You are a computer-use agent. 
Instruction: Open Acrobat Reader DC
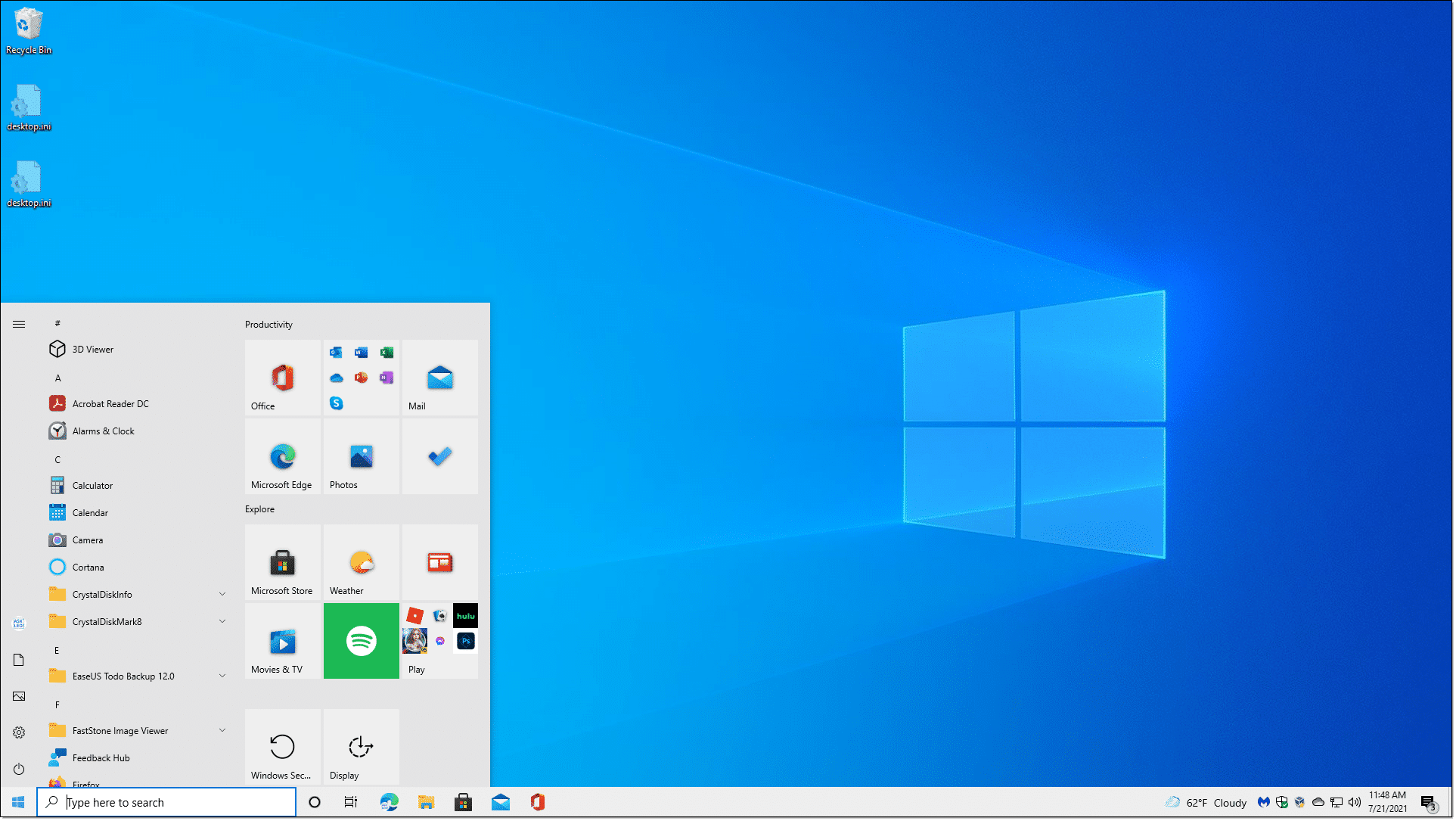click(x=138, y=404)
